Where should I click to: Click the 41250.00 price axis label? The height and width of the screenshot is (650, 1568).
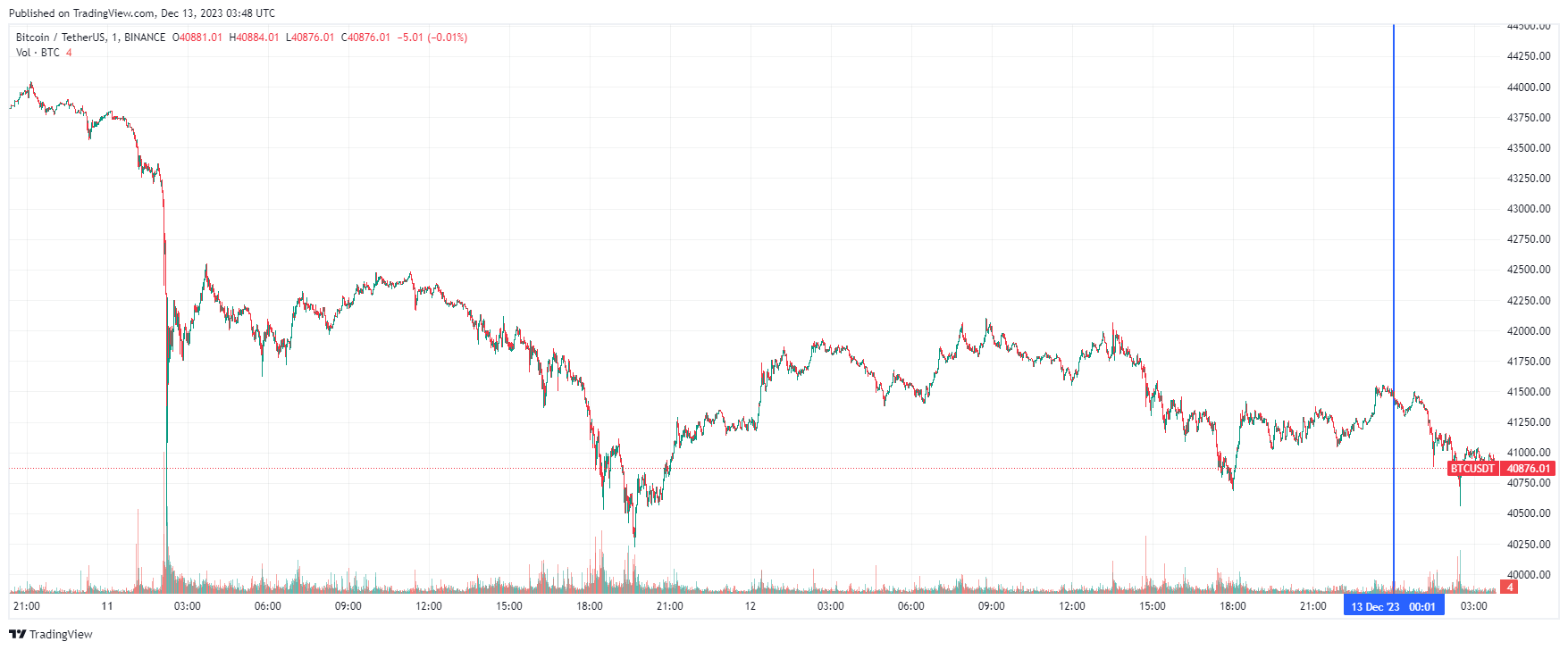tap(1529, 422)
